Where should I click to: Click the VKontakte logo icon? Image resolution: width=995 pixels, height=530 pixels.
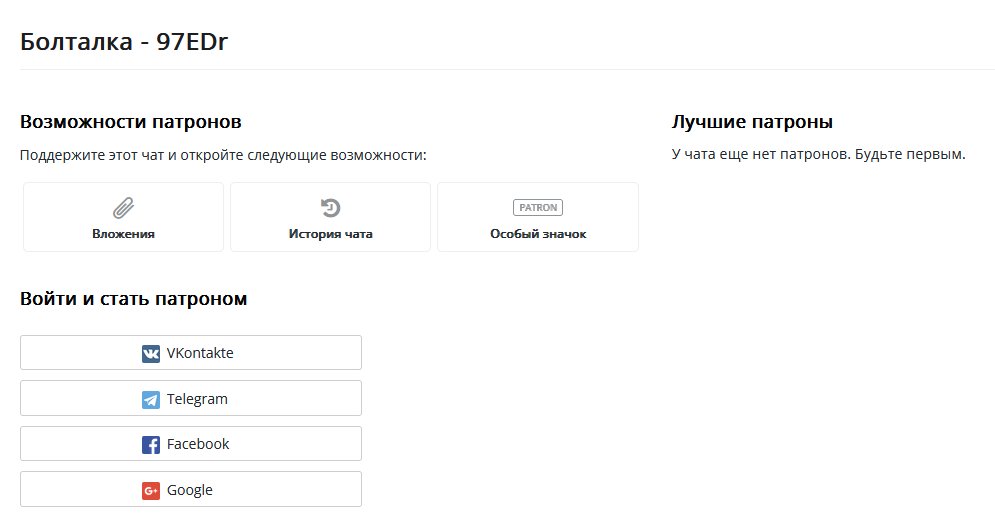(150, 354)
